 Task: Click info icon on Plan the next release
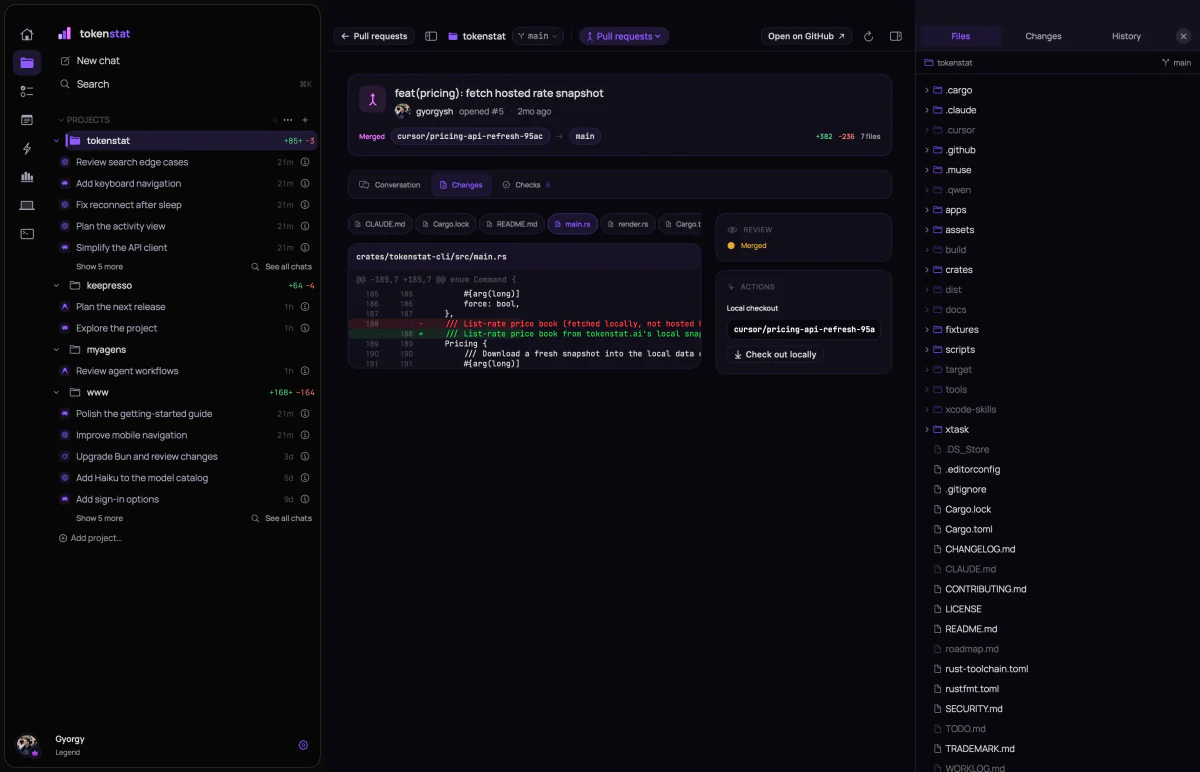(x=305, y=307)
